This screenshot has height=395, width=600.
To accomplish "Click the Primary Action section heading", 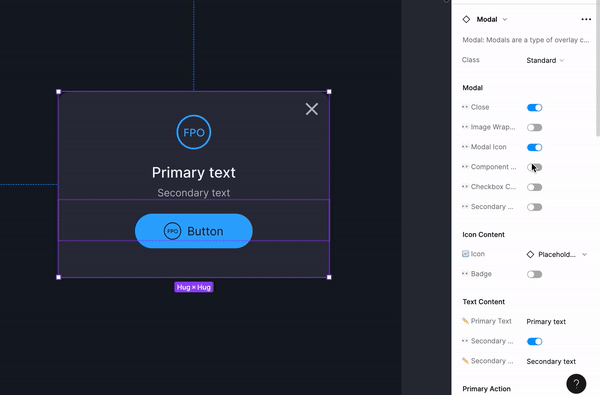I will coord(486,389).
